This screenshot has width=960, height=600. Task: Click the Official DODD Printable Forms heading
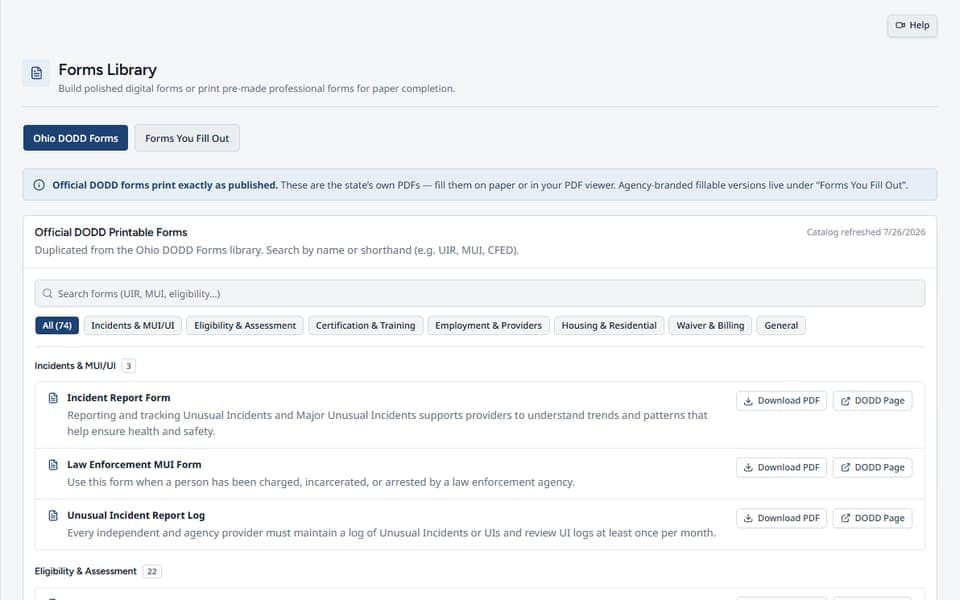pos(111,232)
